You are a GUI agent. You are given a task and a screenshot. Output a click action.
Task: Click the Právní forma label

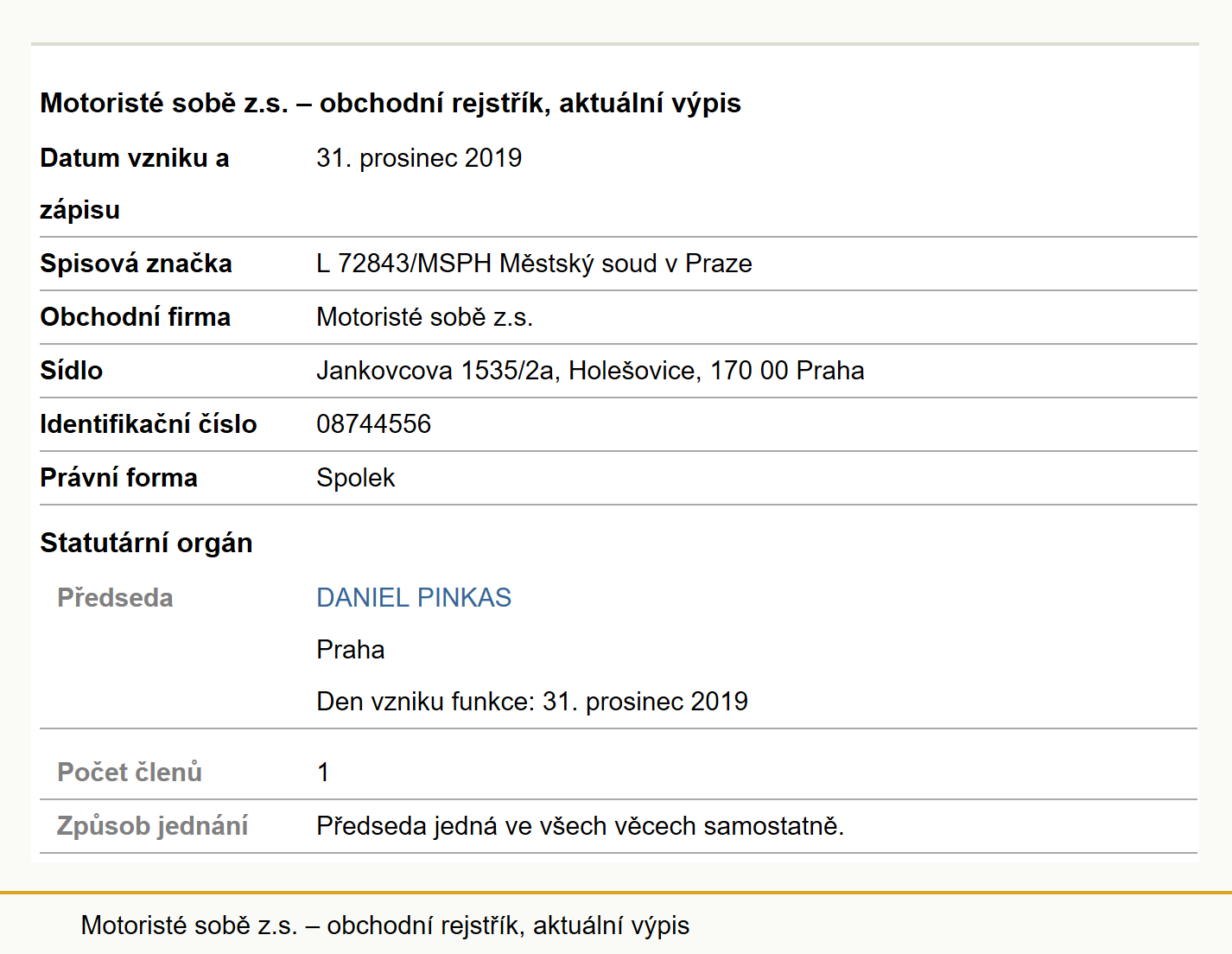coord(118,478)
